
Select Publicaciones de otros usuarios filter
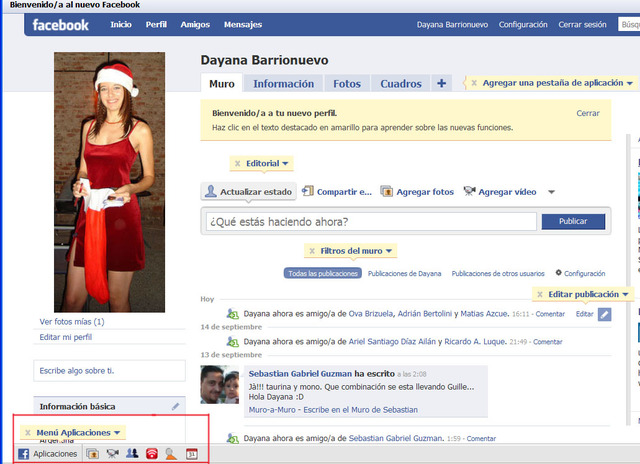click(498, 273)
